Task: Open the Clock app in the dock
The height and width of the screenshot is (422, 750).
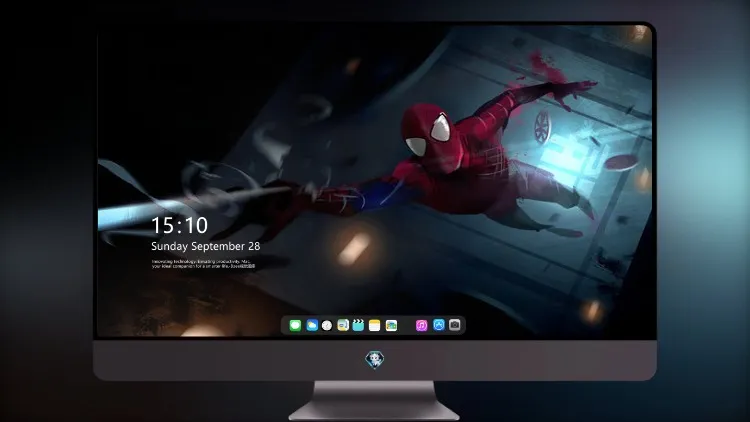Action: pyautogui.click(x=327, y=325)
